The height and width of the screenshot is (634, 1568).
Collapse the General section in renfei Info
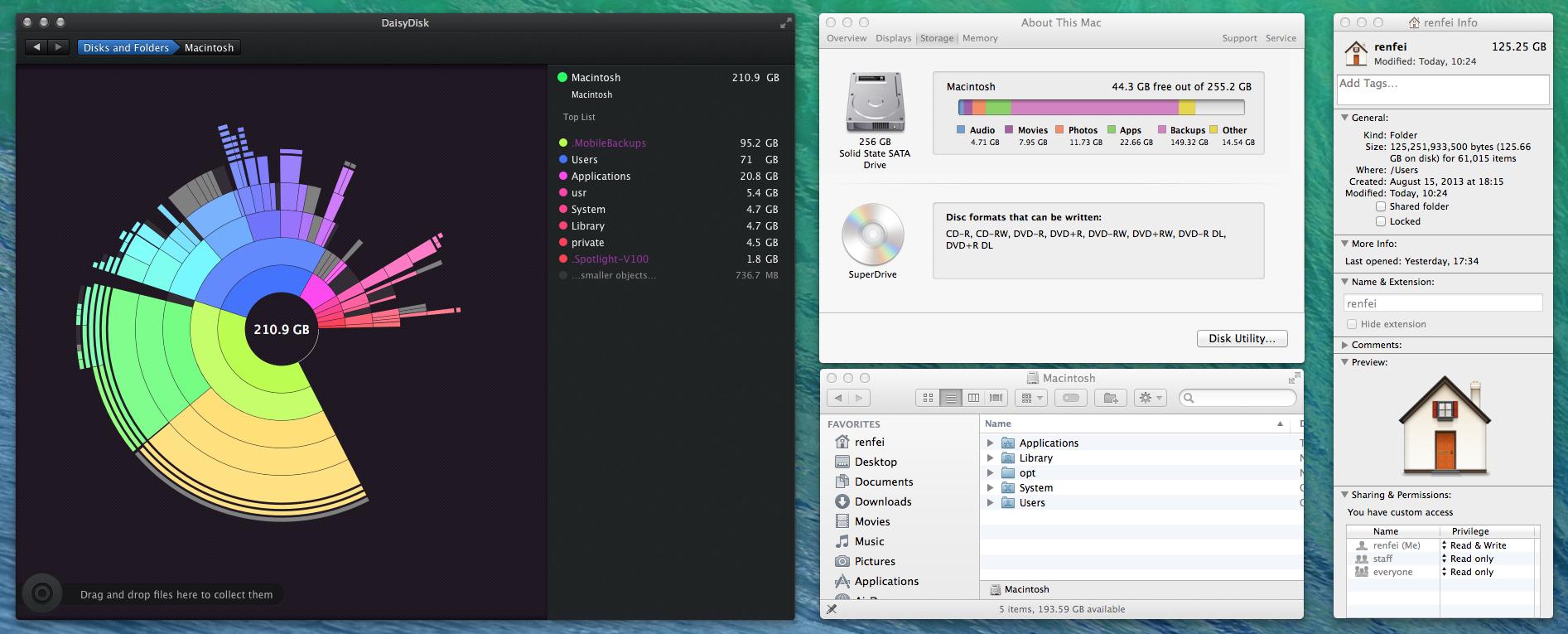(x=1344, y=118)
